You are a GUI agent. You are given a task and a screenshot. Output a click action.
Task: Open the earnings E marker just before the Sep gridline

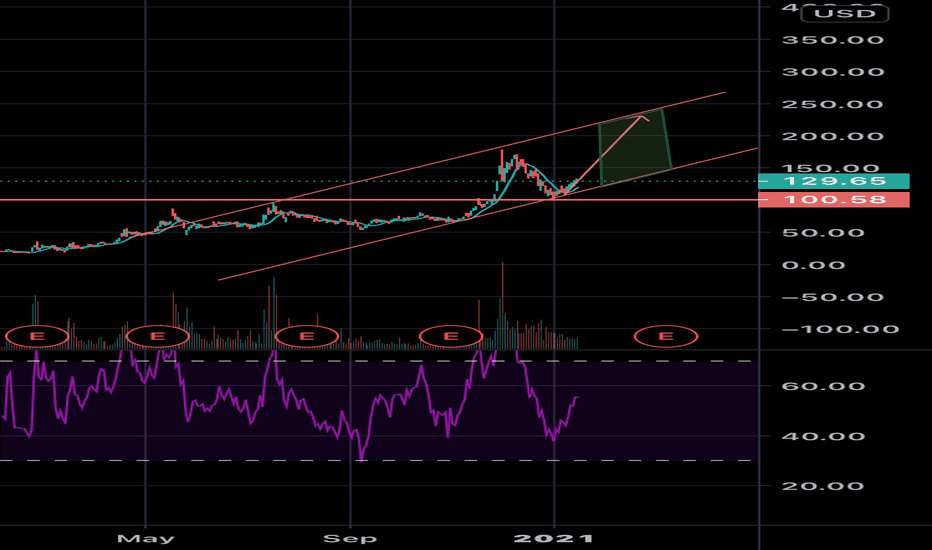[x=307, y=337]
